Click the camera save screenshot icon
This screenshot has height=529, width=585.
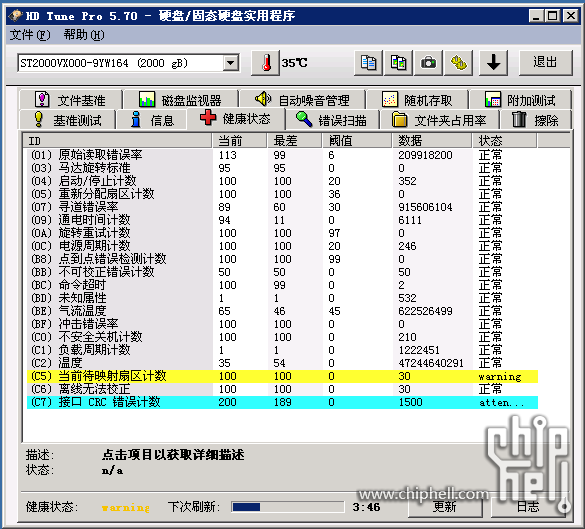click(x=428, y=63)
